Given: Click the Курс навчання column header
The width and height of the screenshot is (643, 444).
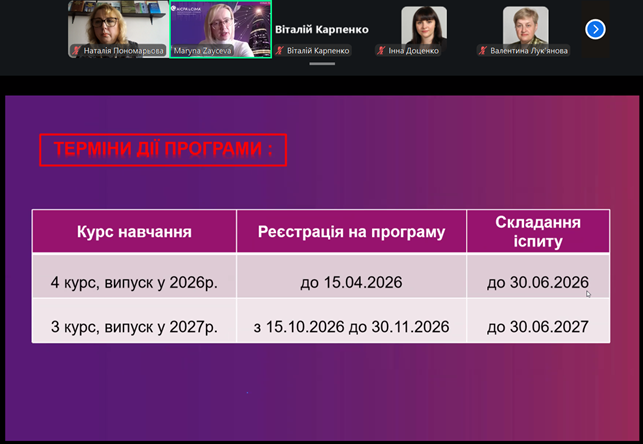Looking at the screenshot, I should click(x=134, y=232).
